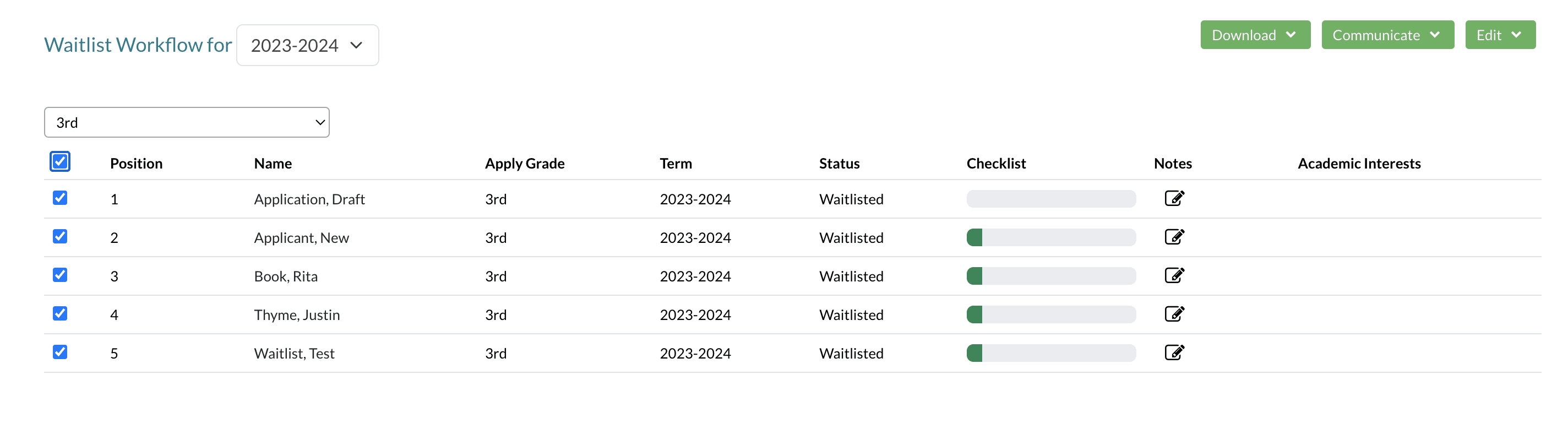Open the 2023-2024 year dropdown
Screen dimensions: 1568x434
click(307, 45)
